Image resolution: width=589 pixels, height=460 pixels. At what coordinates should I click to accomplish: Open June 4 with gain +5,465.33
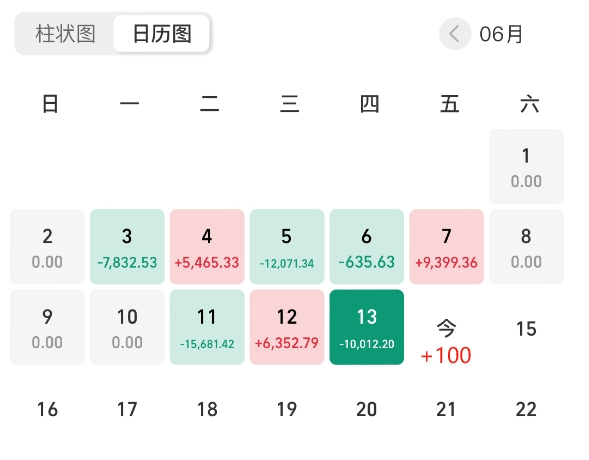click(x=207, y=247)
